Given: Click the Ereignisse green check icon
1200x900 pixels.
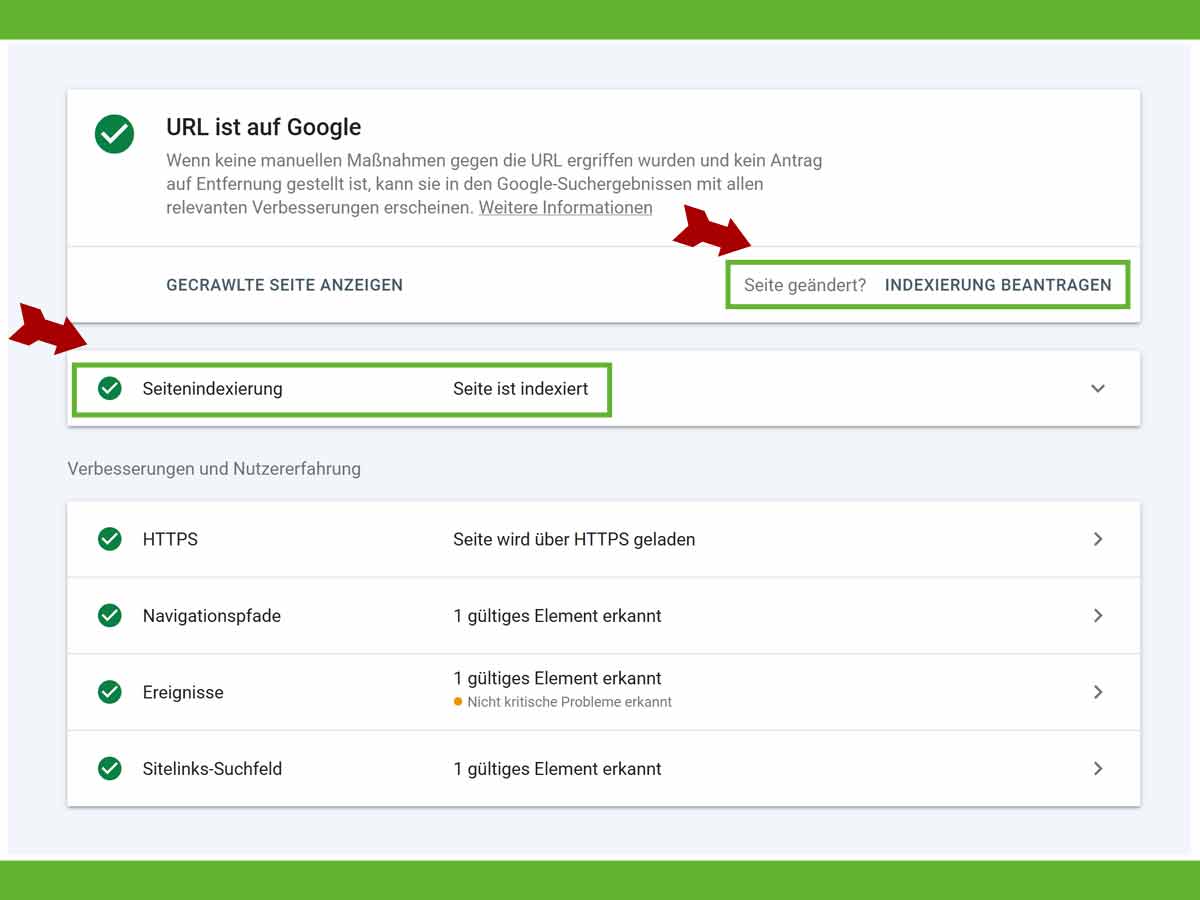Looking at the screenshot, I should 110,692.
